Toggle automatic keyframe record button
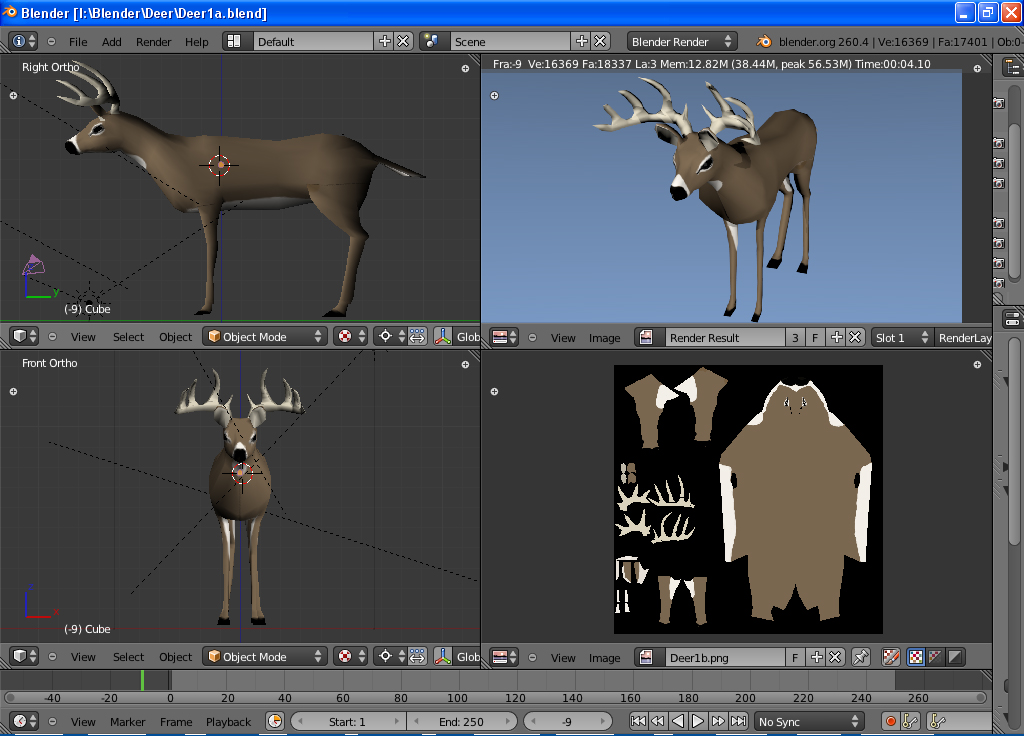This screenshot has width=1024, height=736. [x=890, y=721]
